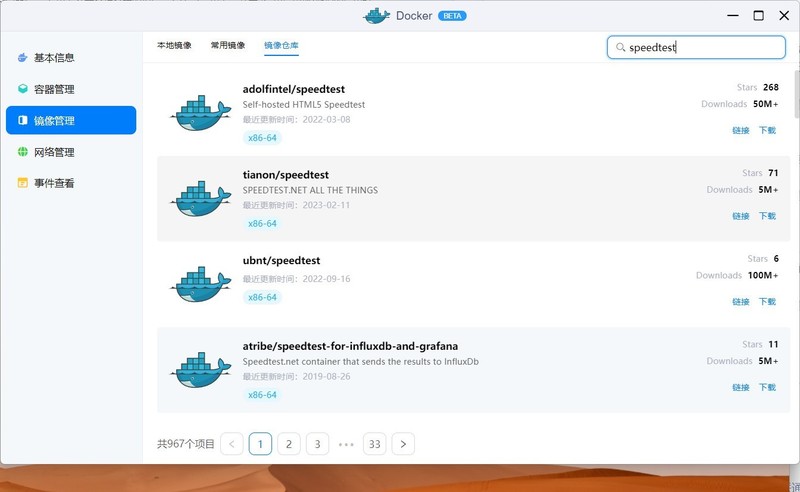Screen dimensions: 800x492
Task: Click 共967个项目 total count
Action: point(186,444)
